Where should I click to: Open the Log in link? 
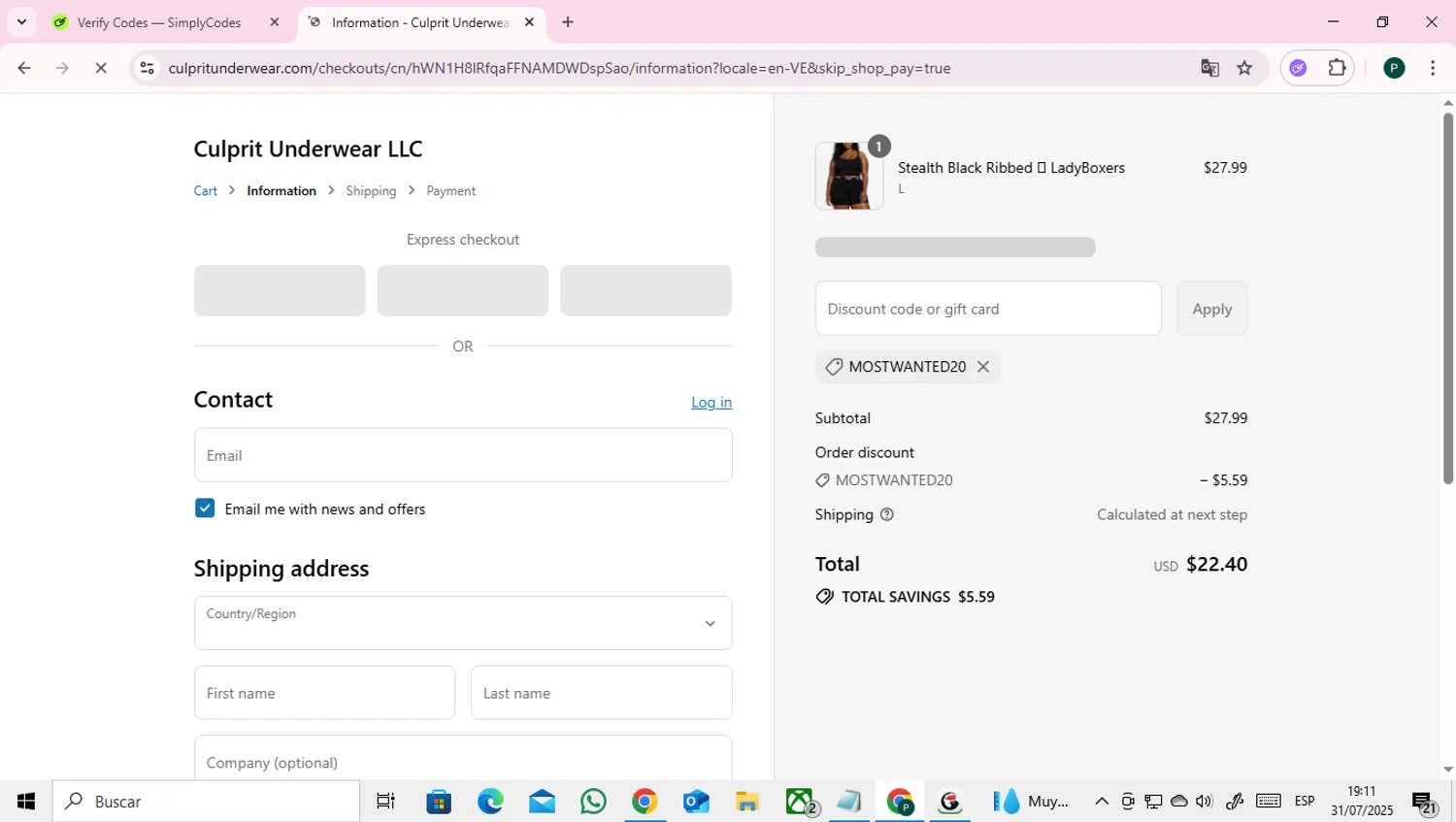tap(711, 402)
